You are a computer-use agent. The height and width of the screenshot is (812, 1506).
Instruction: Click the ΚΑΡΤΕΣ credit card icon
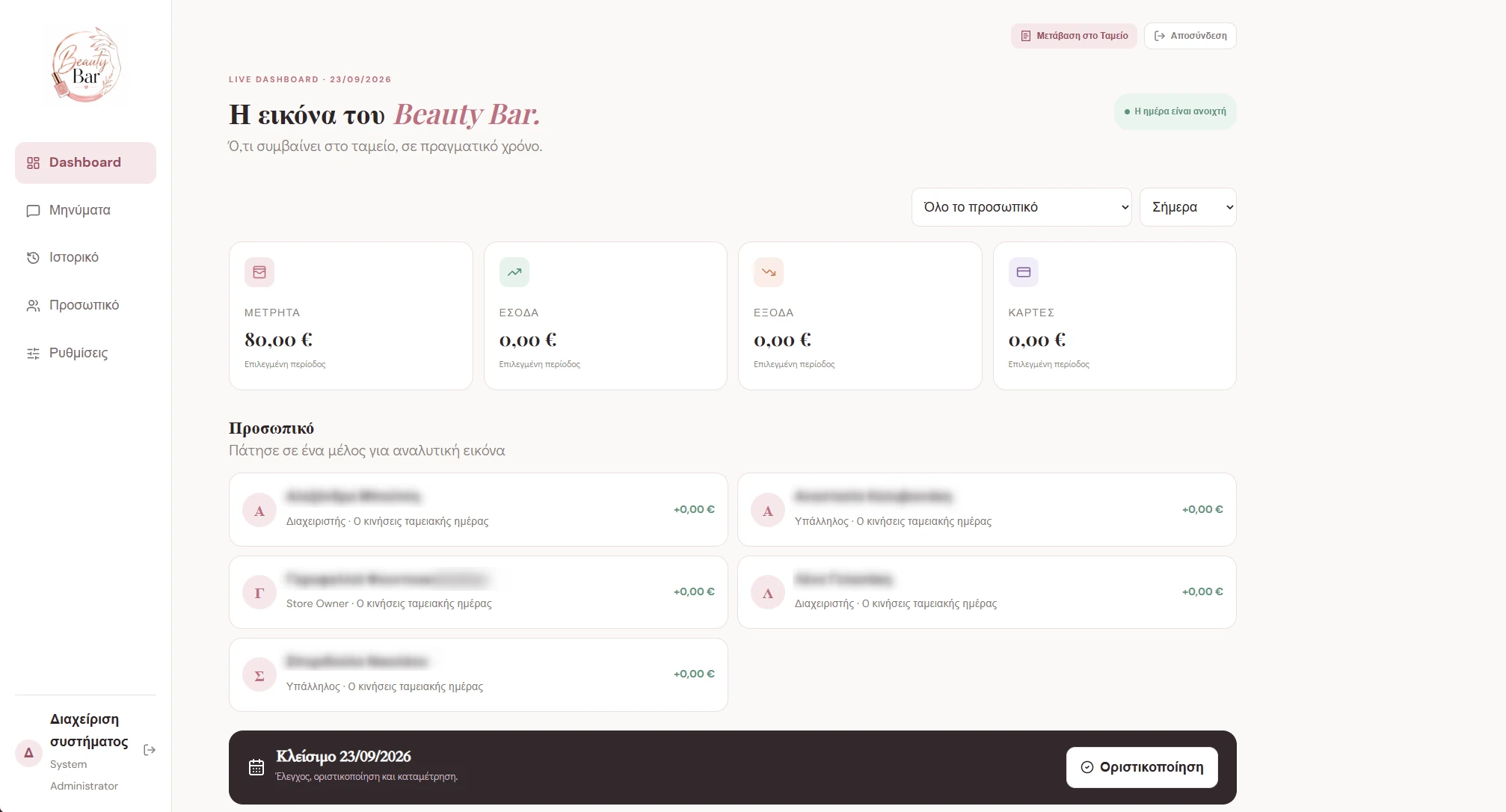[x=1024, y=272]
